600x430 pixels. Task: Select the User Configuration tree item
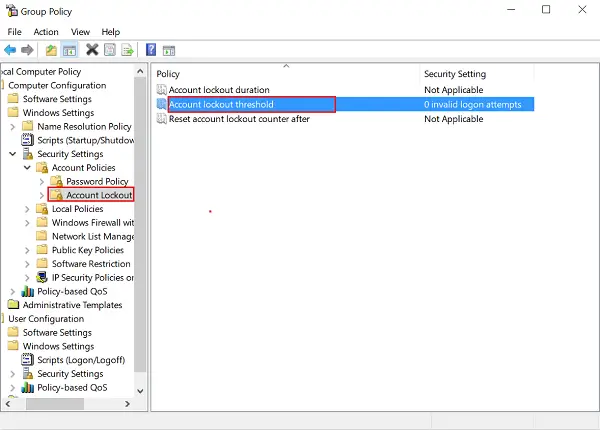(46, 319)
